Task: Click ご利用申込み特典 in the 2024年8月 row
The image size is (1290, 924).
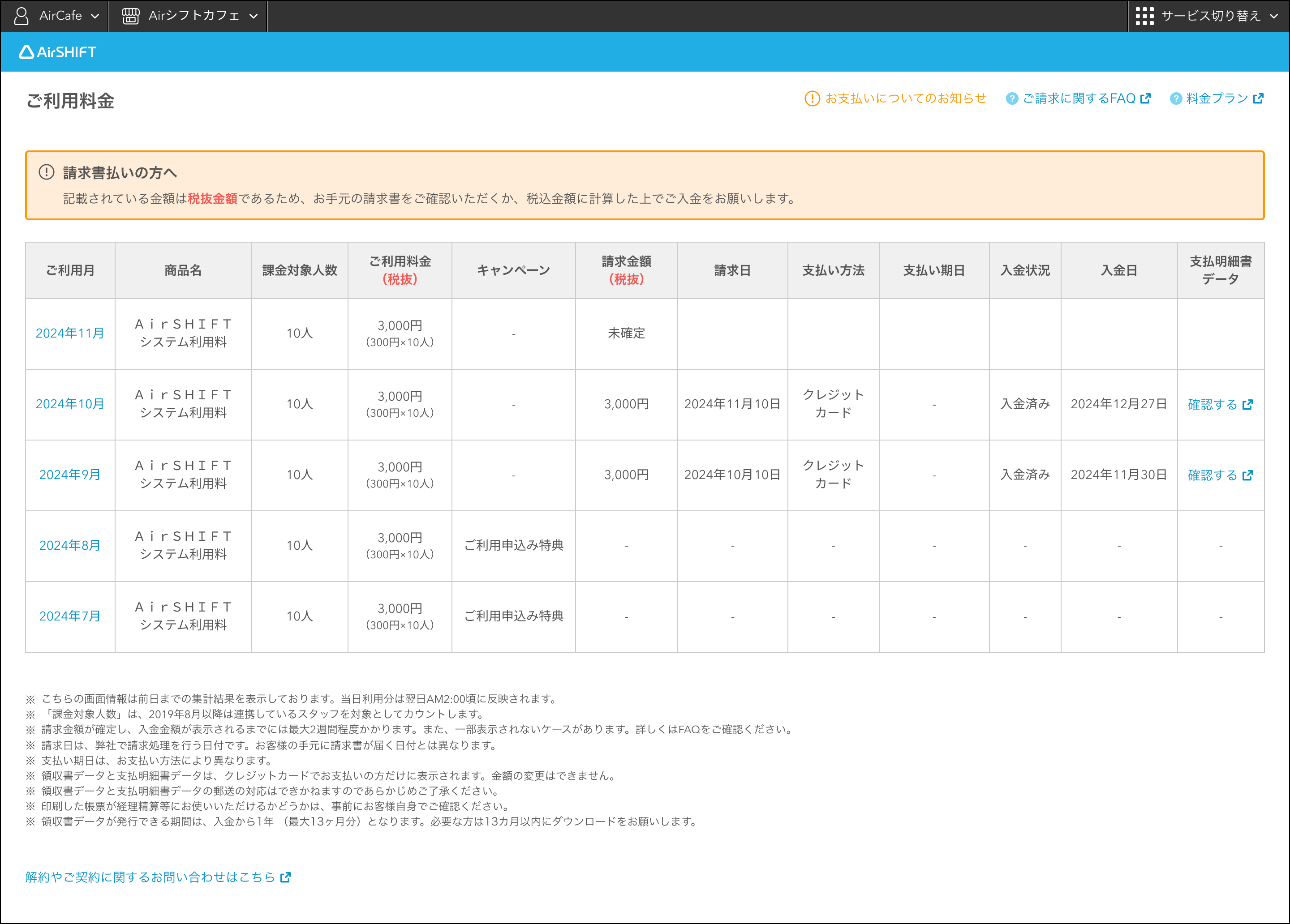Action: coord(514,545)
